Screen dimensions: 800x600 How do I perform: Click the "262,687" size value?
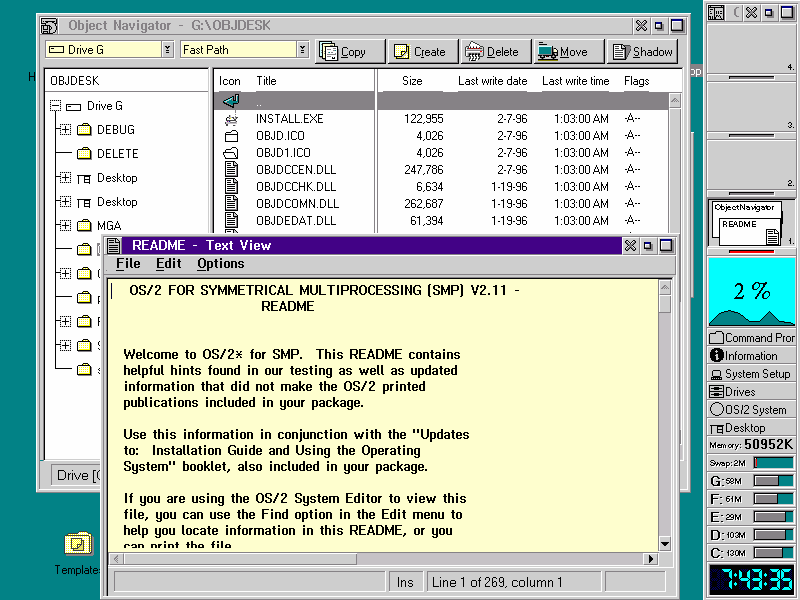tap(423, 204)
